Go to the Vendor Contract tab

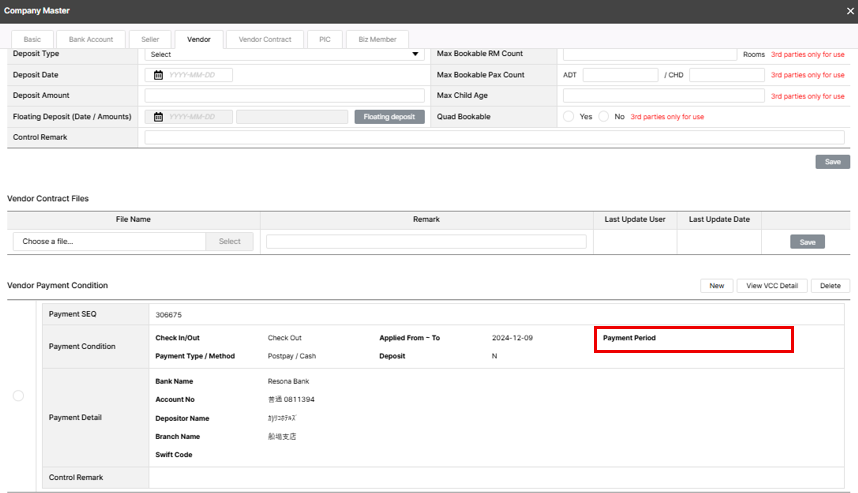point(265,39)
